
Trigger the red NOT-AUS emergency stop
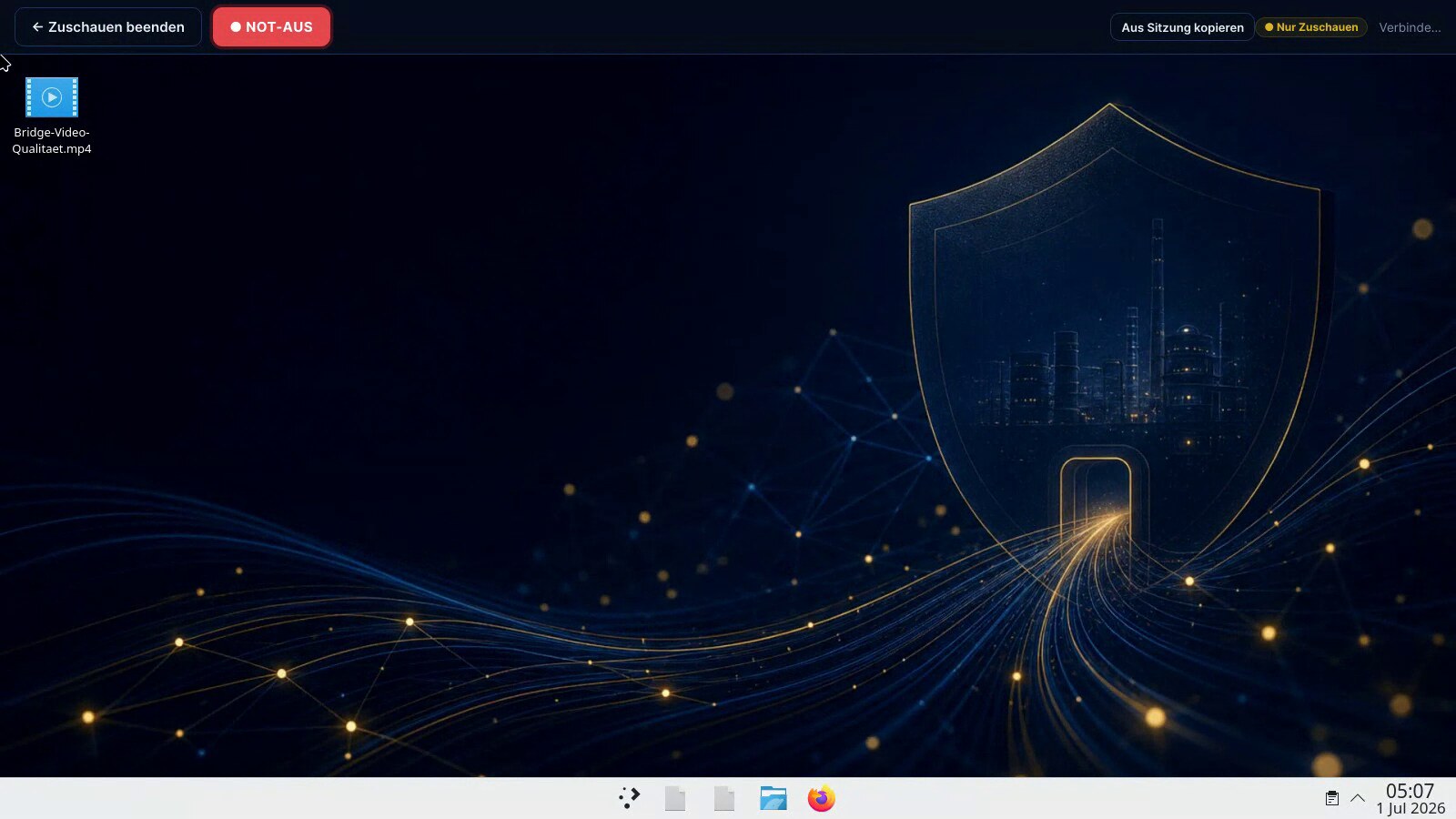click(x=271, y=27)
